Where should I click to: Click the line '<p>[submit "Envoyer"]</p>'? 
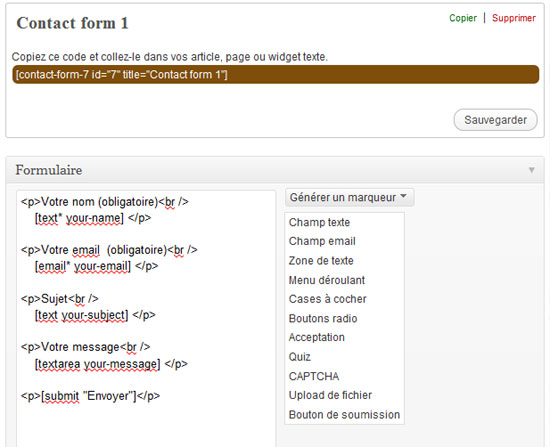click(x=90, y=396)
